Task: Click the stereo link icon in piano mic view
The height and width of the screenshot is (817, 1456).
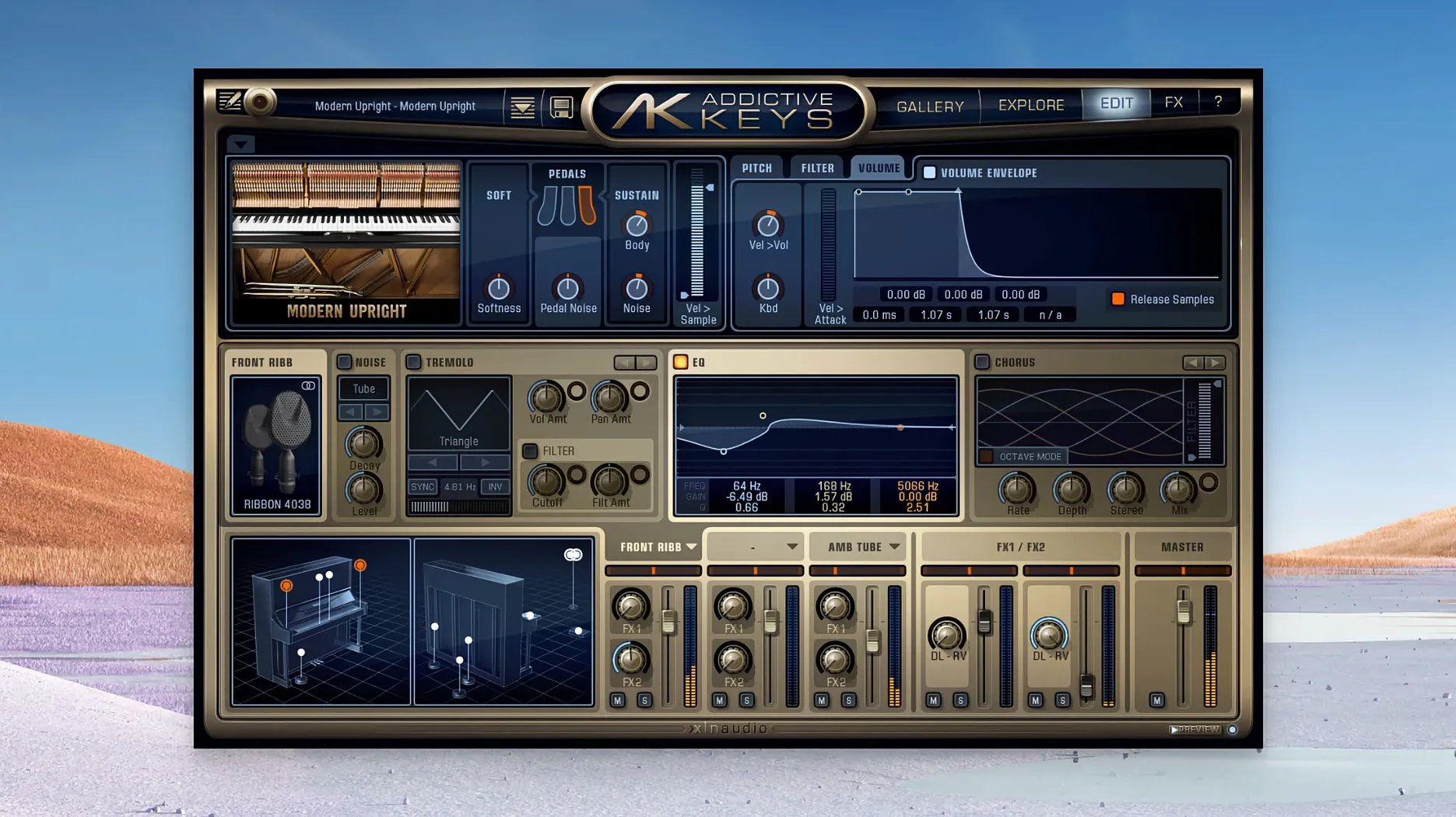Action: point(573,555)
